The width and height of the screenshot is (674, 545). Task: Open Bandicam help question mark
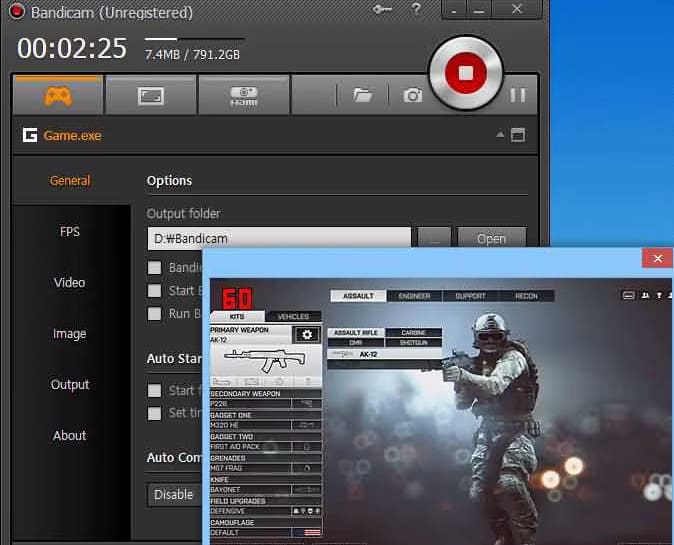[416, 9]
